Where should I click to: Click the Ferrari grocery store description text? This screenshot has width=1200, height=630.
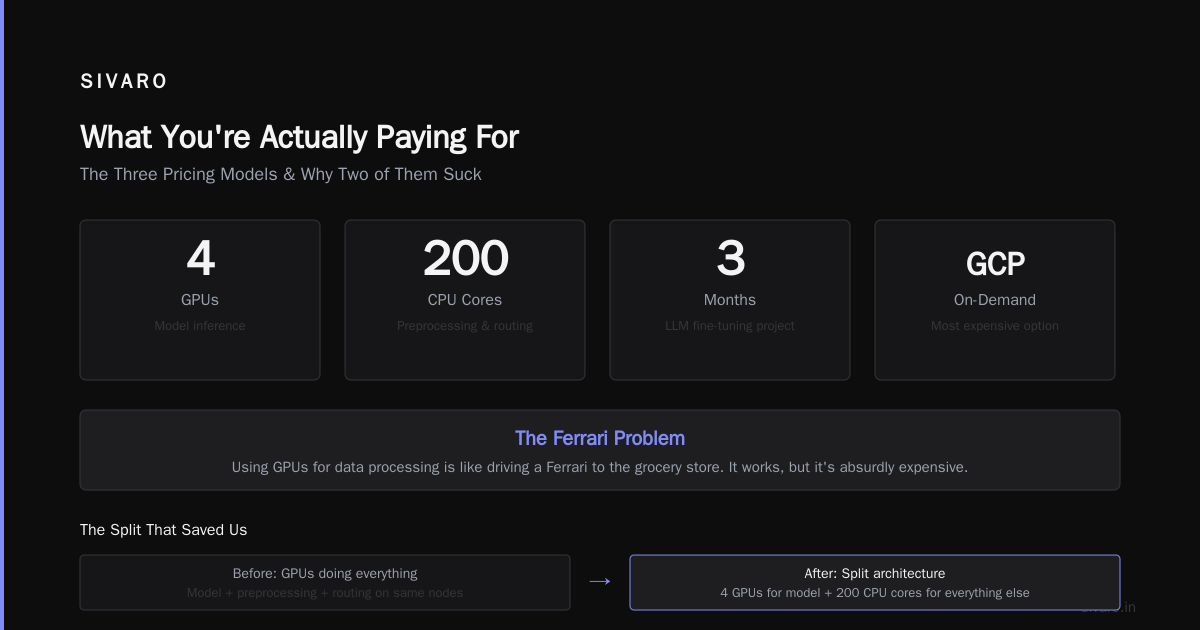point(600,467)
